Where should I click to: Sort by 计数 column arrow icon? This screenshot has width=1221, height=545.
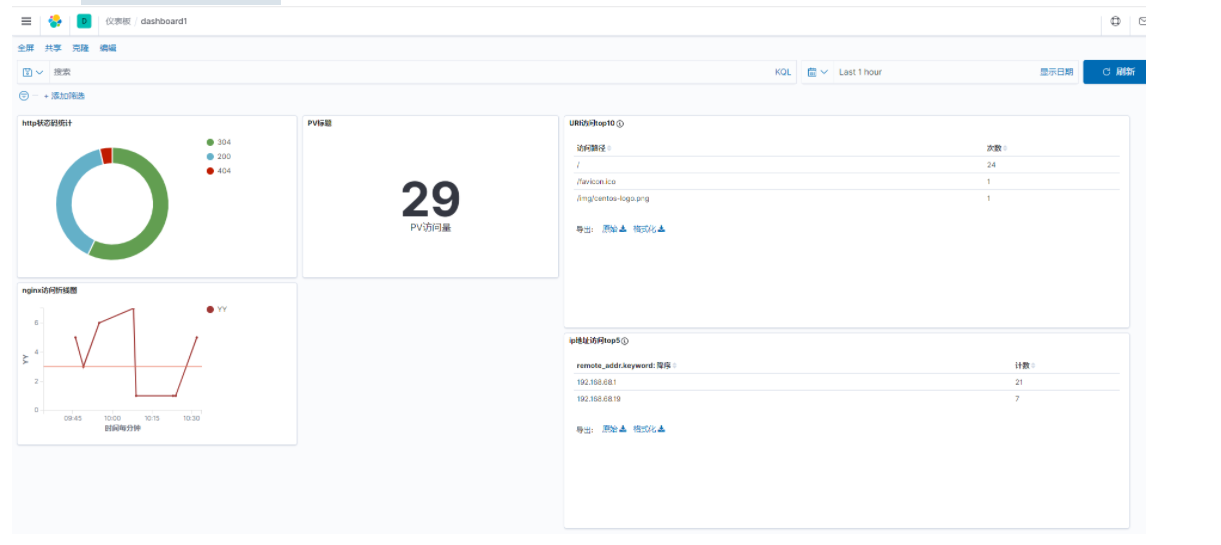coord(1032,366)
